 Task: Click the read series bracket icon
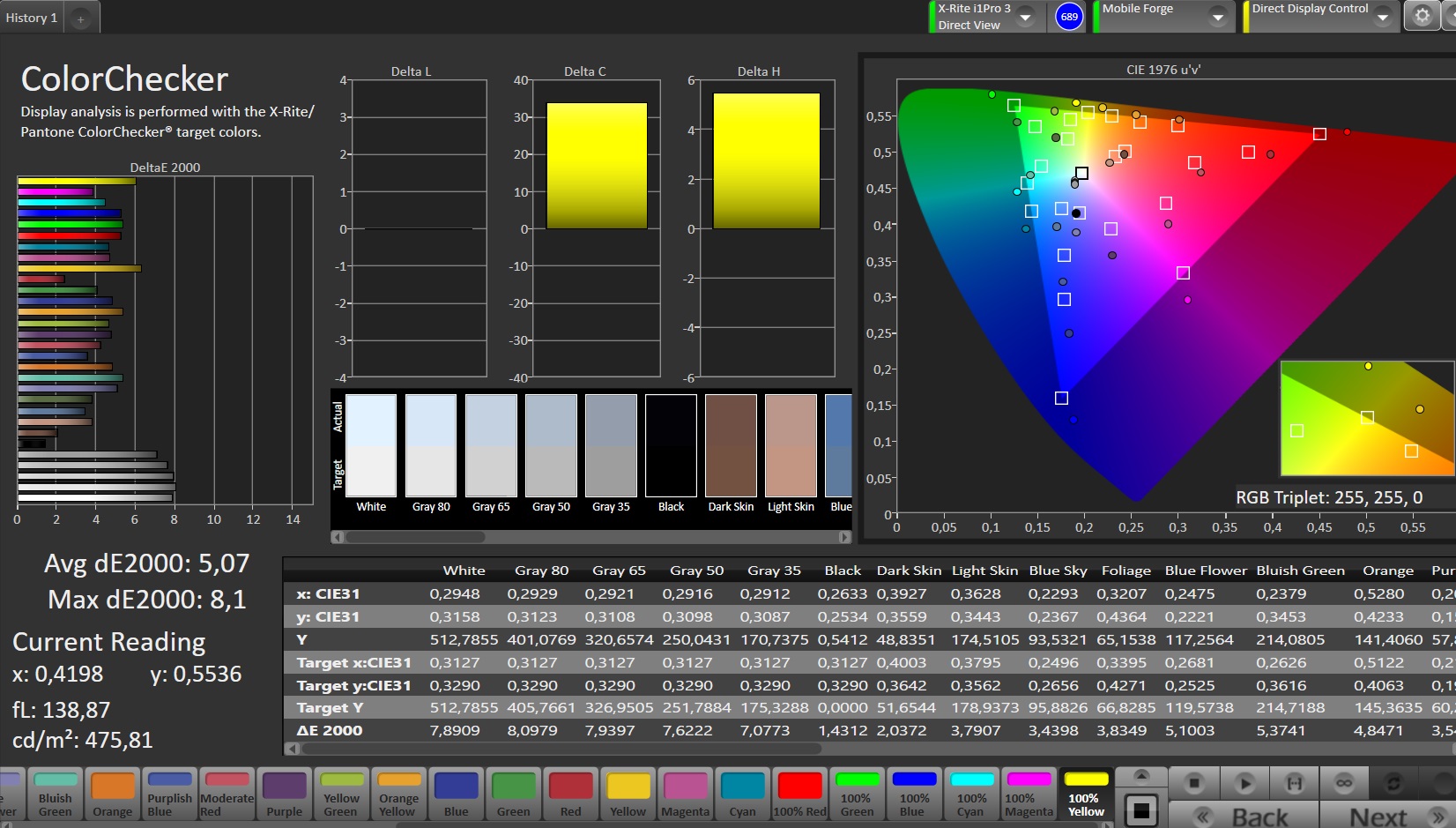1294,783
